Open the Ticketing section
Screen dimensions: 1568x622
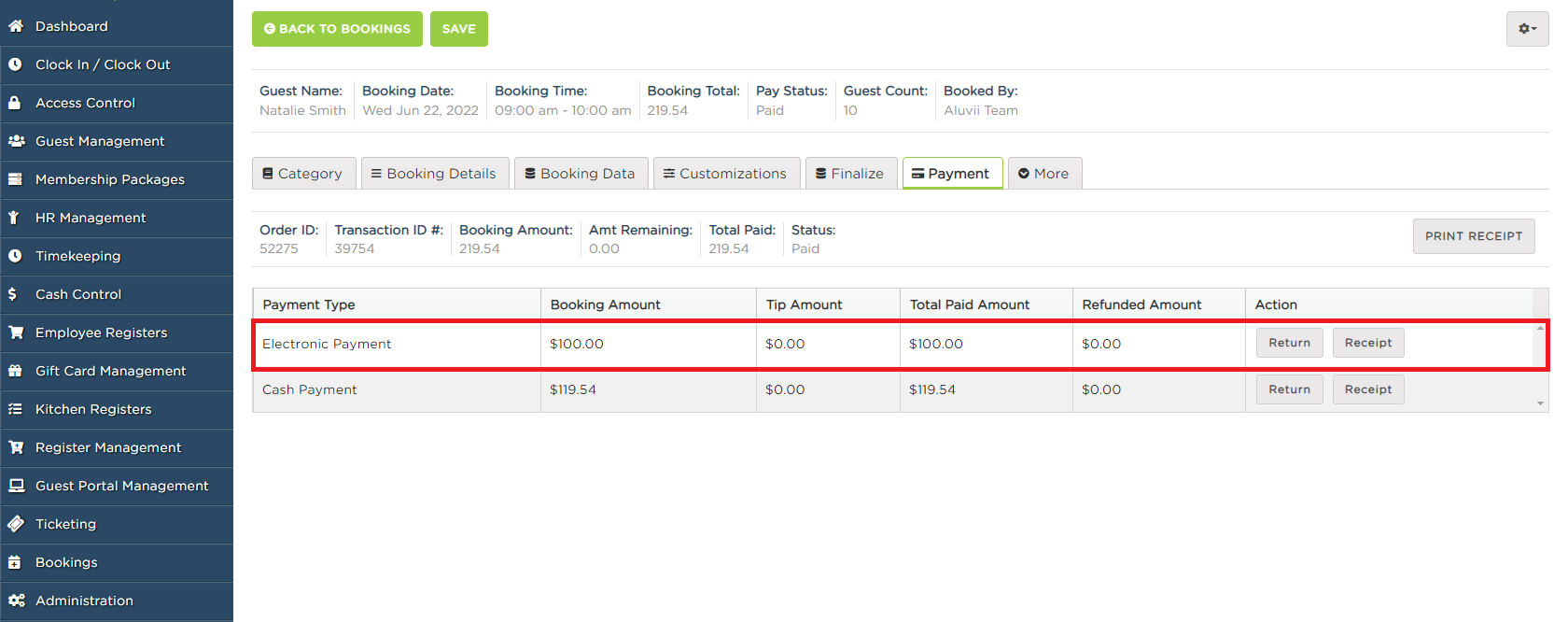(x=117, y=524)
